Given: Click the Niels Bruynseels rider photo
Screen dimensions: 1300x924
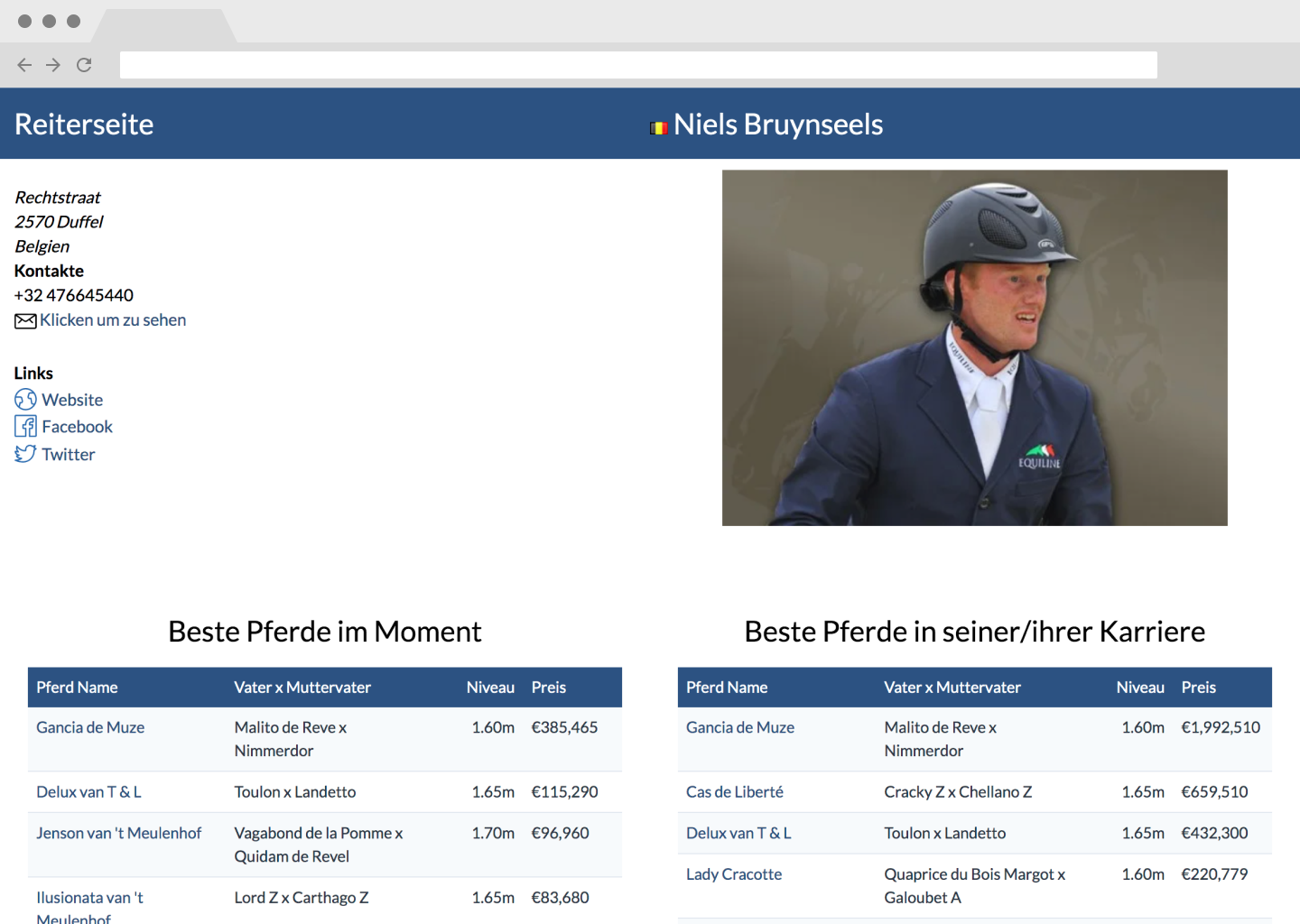Looking at the screenshot, I should pyautogui.click(x=975, y=348).
